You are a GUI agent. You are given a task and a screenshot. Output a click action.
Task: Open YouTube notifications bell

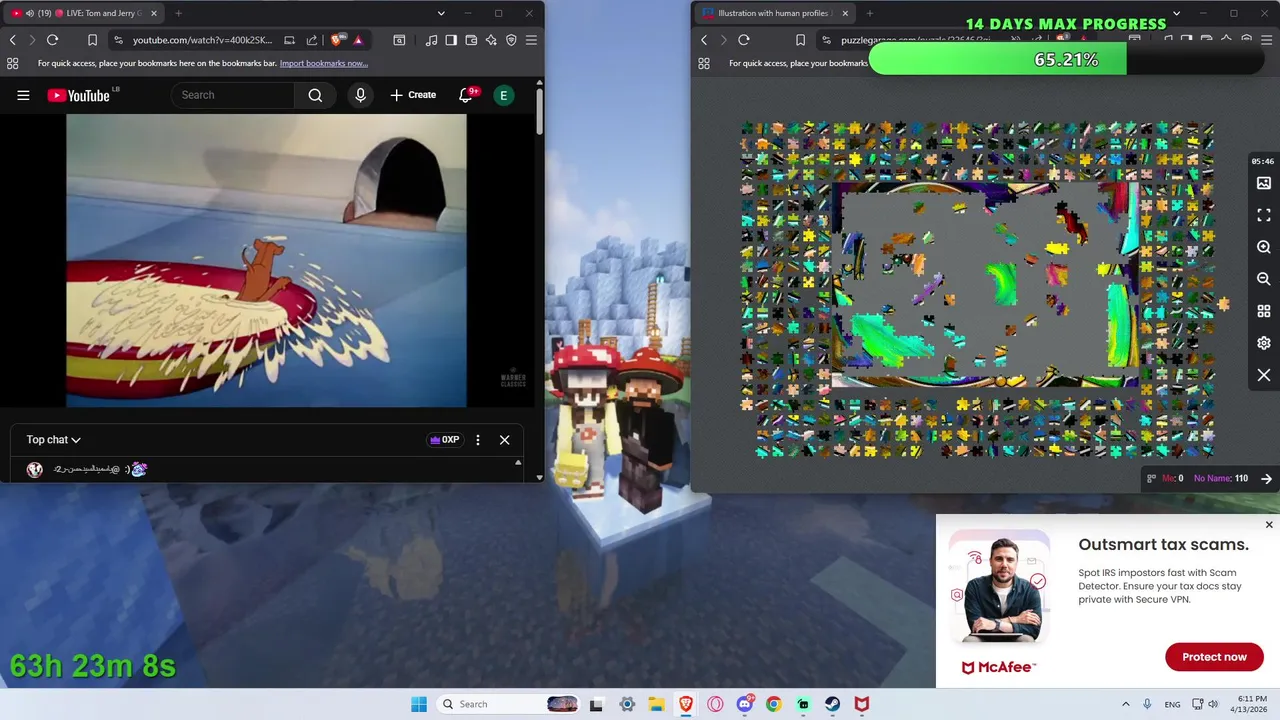coord(466,95)
